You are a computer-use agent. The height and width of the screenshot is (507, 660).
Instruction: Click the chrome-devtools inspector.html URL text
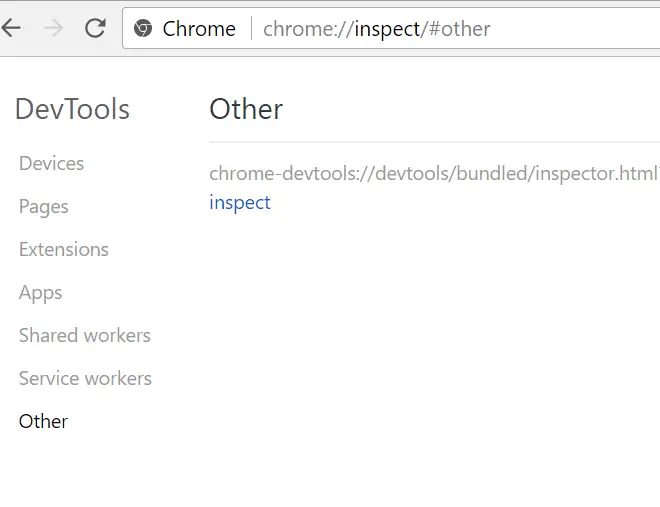432,173
